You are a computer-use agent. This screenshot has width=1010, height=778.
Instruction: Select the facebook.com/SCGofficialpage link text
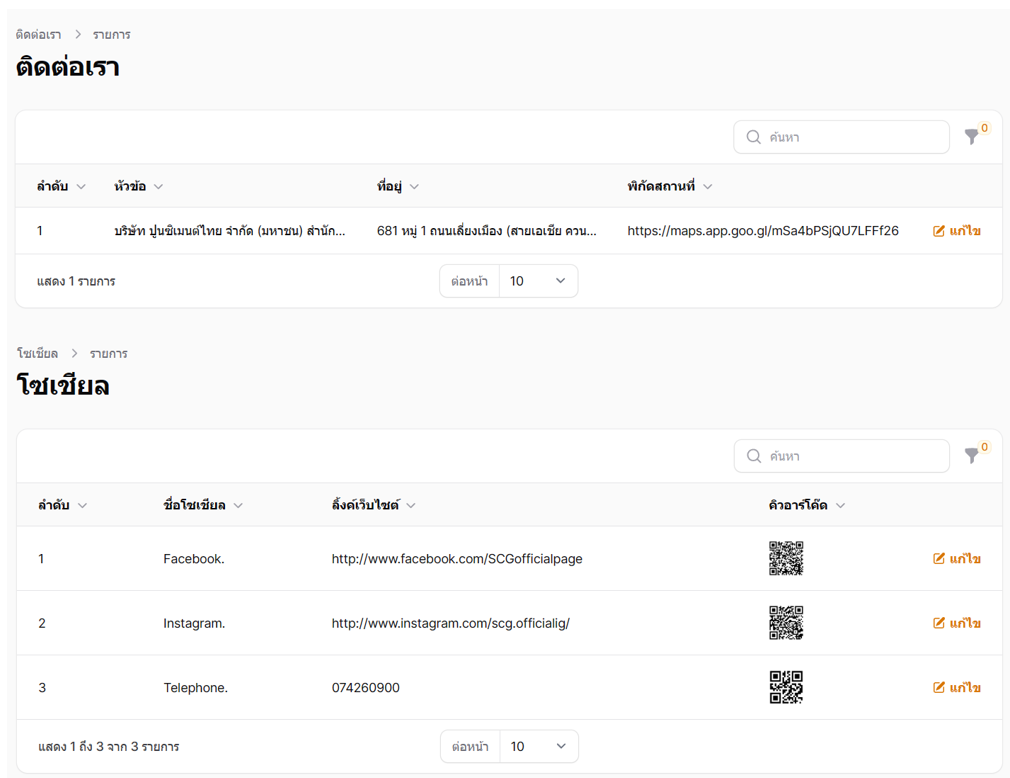457,558
